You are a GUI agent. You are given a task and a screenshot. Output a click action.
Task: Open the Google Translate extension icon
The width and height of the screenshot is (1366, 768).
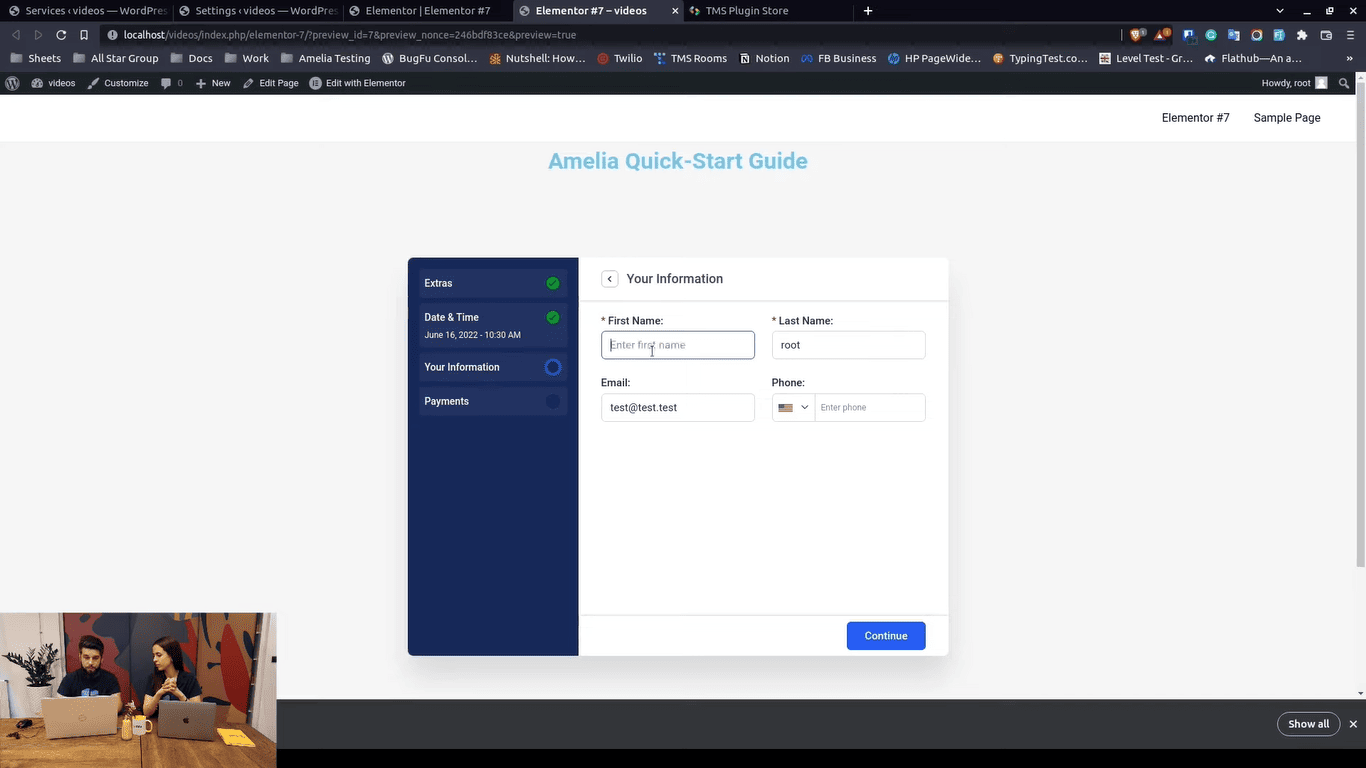pyautogui.click(x=1234, y=35)
